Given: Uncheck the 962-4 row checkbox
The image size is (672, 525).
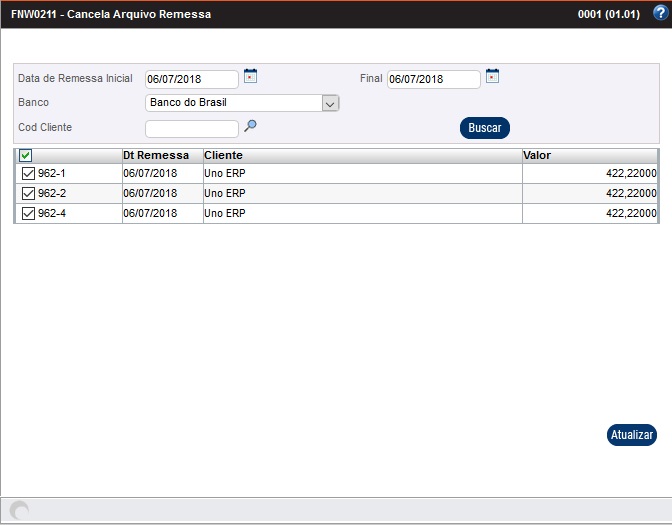Looking at the screenshot, I should click(x=28, y=214).
